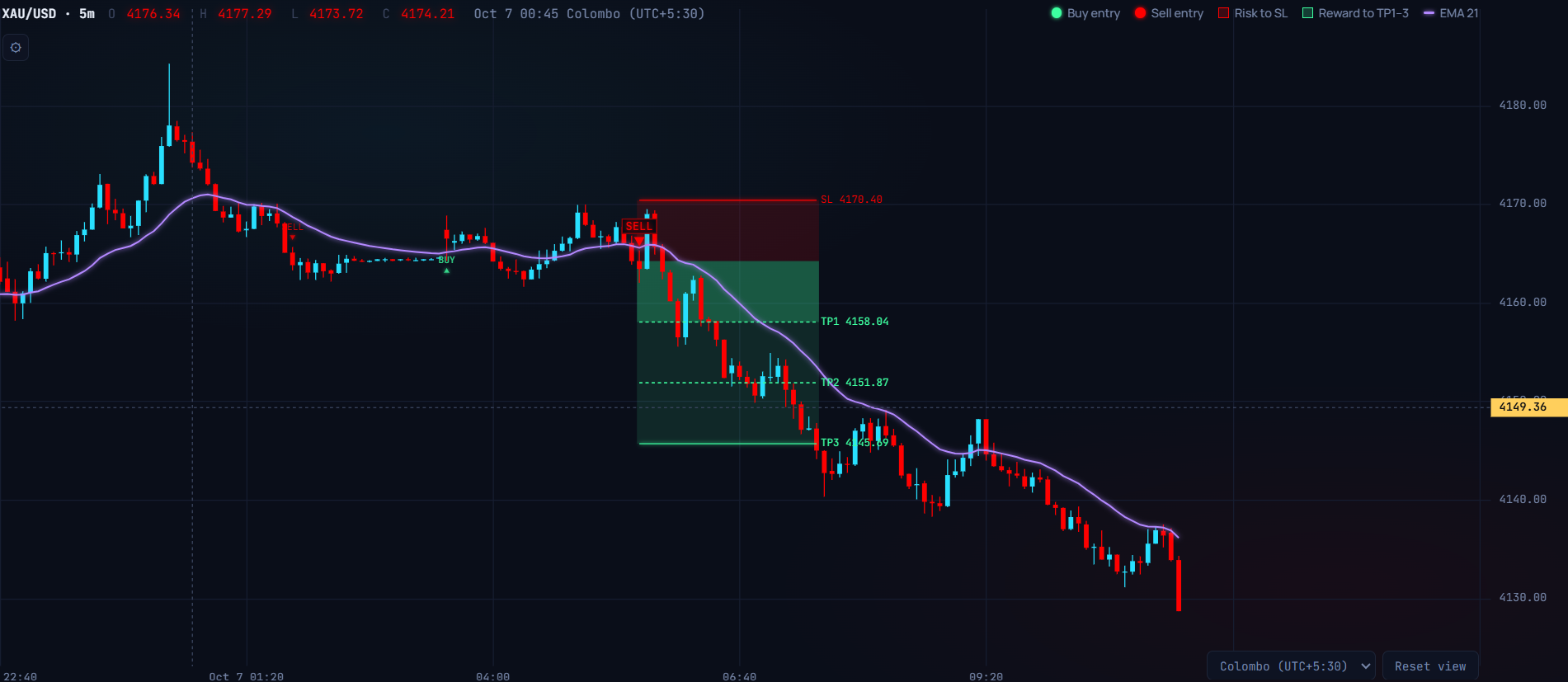Click the 4140.00 price axis label
This screenshot has width=1568, height=682.
[1523, 500]
